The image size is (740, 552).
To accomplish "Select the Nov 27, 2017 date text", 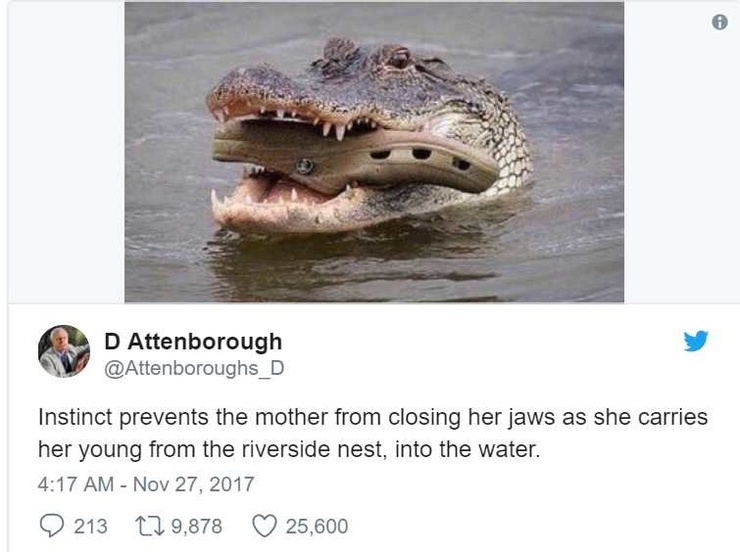I will click(194, 484).
